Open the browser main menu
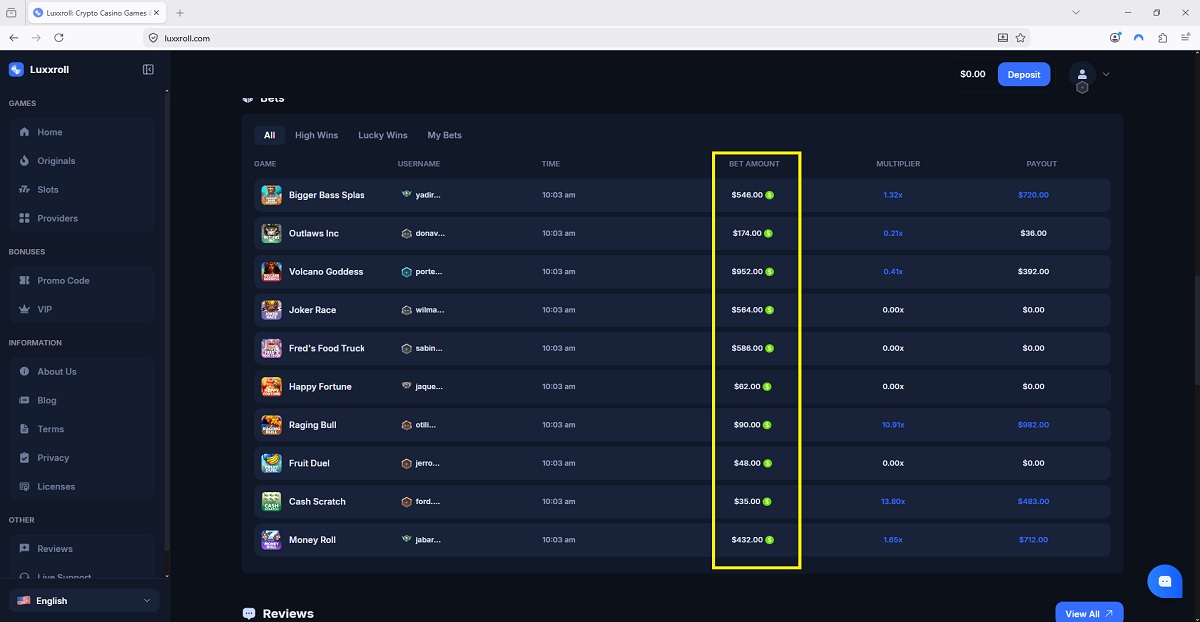The width and height of the screenshot is (1200, 622). [1186, 38]
